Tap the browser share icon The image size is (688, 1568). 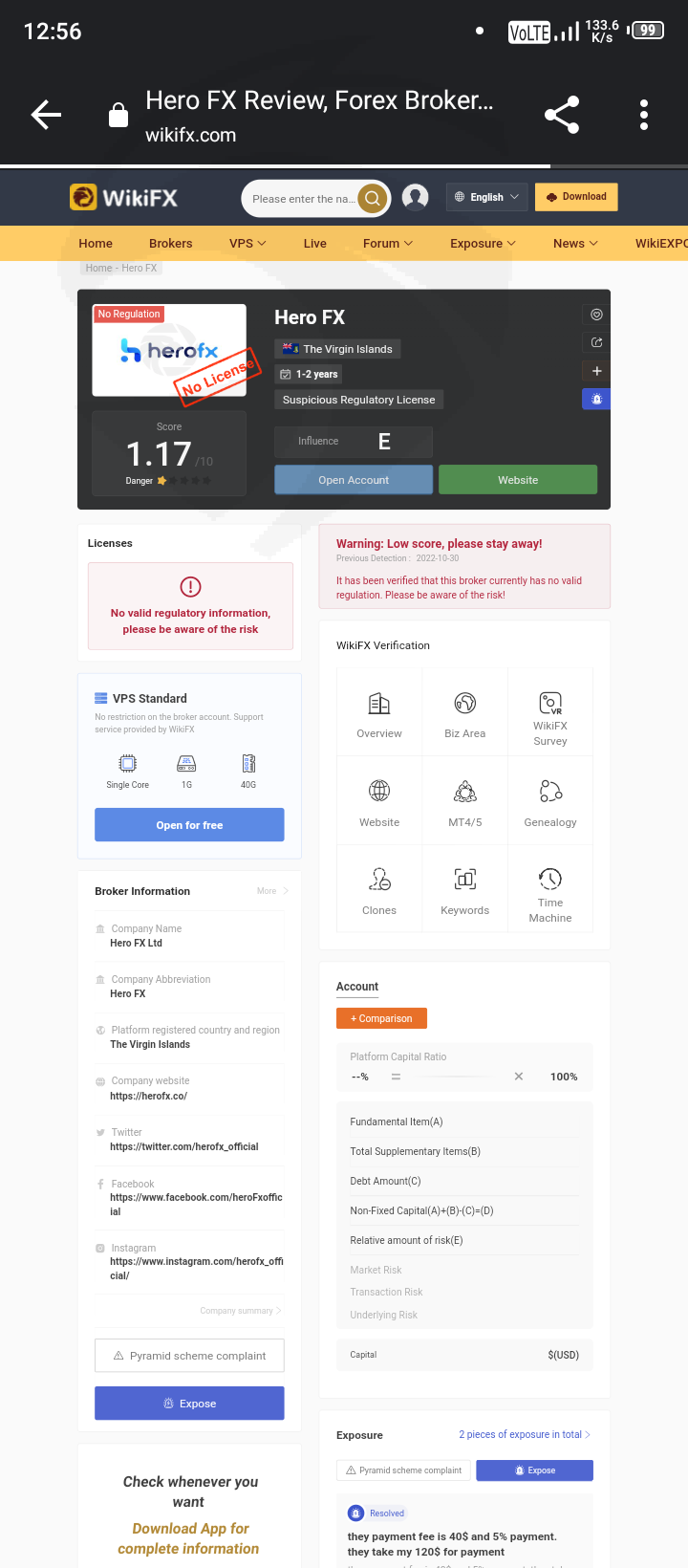click(562, 115)
